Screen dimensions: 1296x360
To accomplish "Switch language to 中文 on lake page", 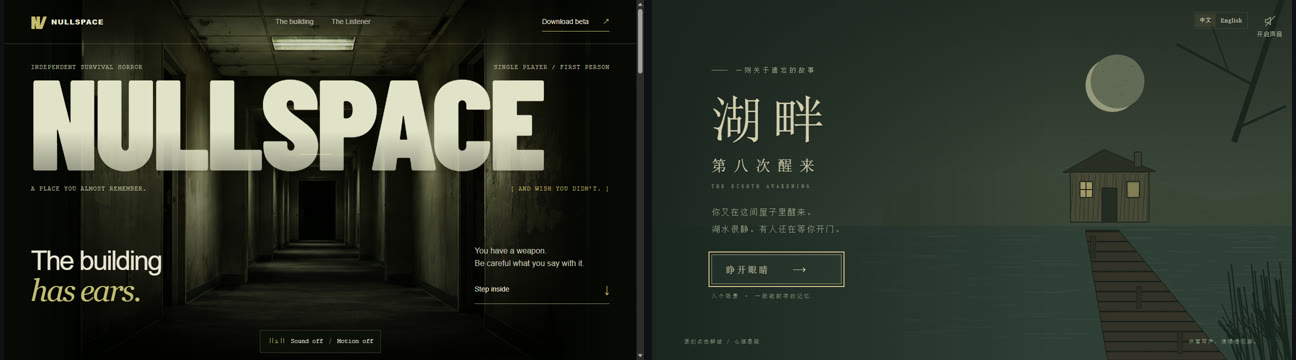I will tap(1206, 20).
